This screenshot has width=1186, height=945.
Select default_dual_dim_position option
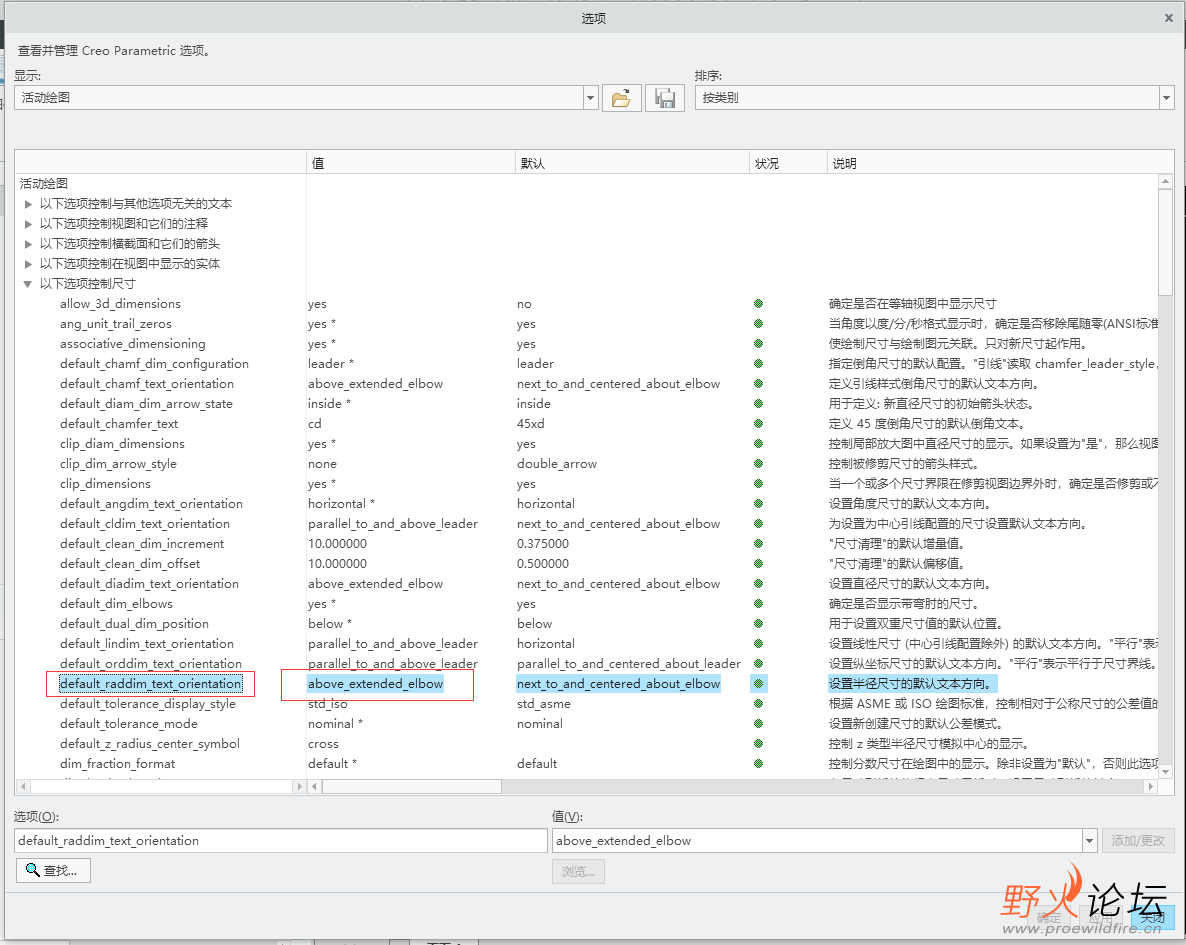click(x=134, y=624)
